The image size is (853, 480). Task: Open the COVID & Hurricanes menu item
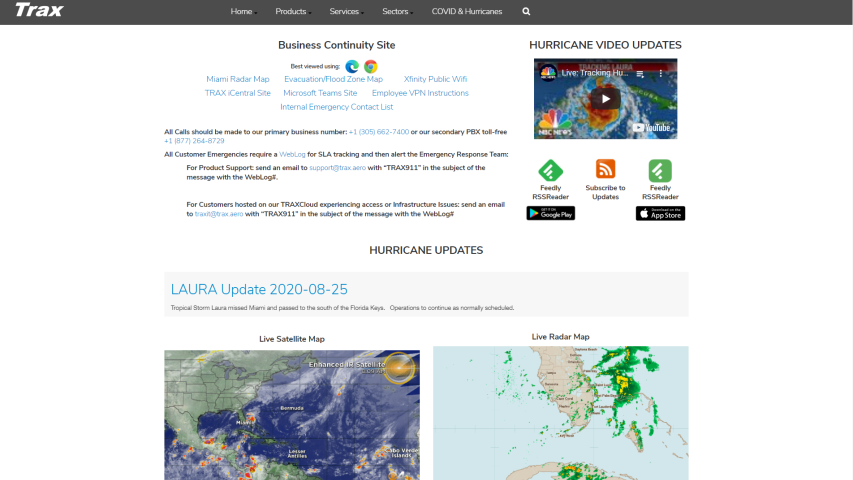tap(467, 12)
